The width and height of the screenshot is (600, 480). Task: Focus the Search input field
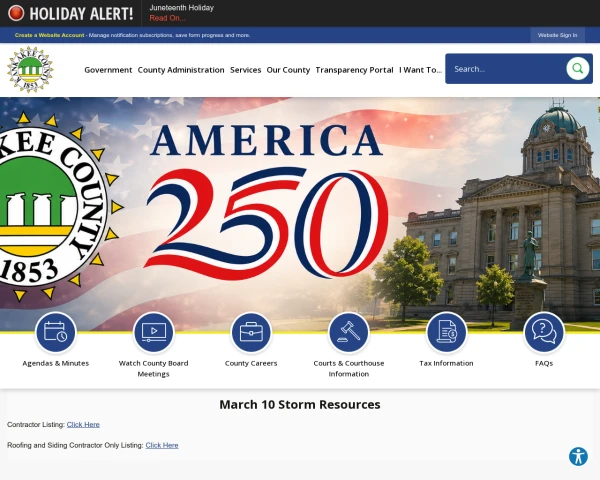[x=506, y=69]
